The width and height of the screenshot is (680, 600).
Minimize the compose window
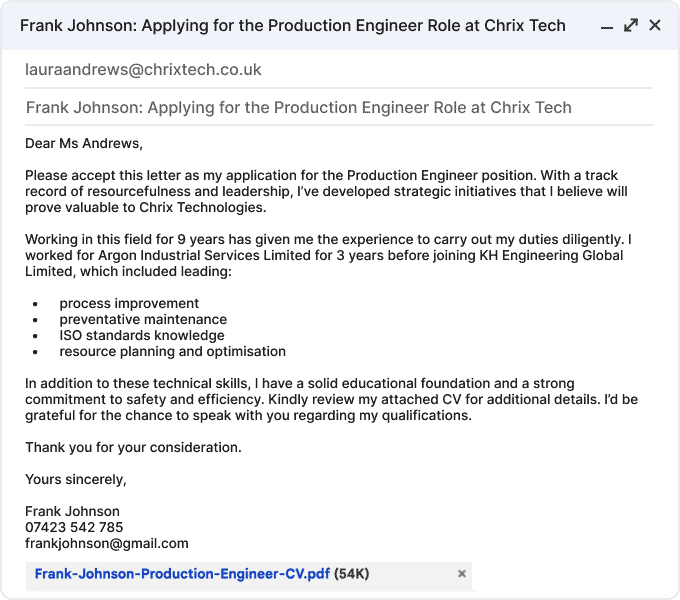tap(607, 26)
